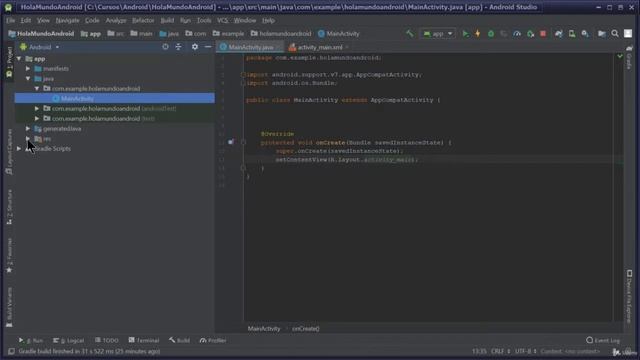Open the Build menu in menu bar

tap(167, 20)
